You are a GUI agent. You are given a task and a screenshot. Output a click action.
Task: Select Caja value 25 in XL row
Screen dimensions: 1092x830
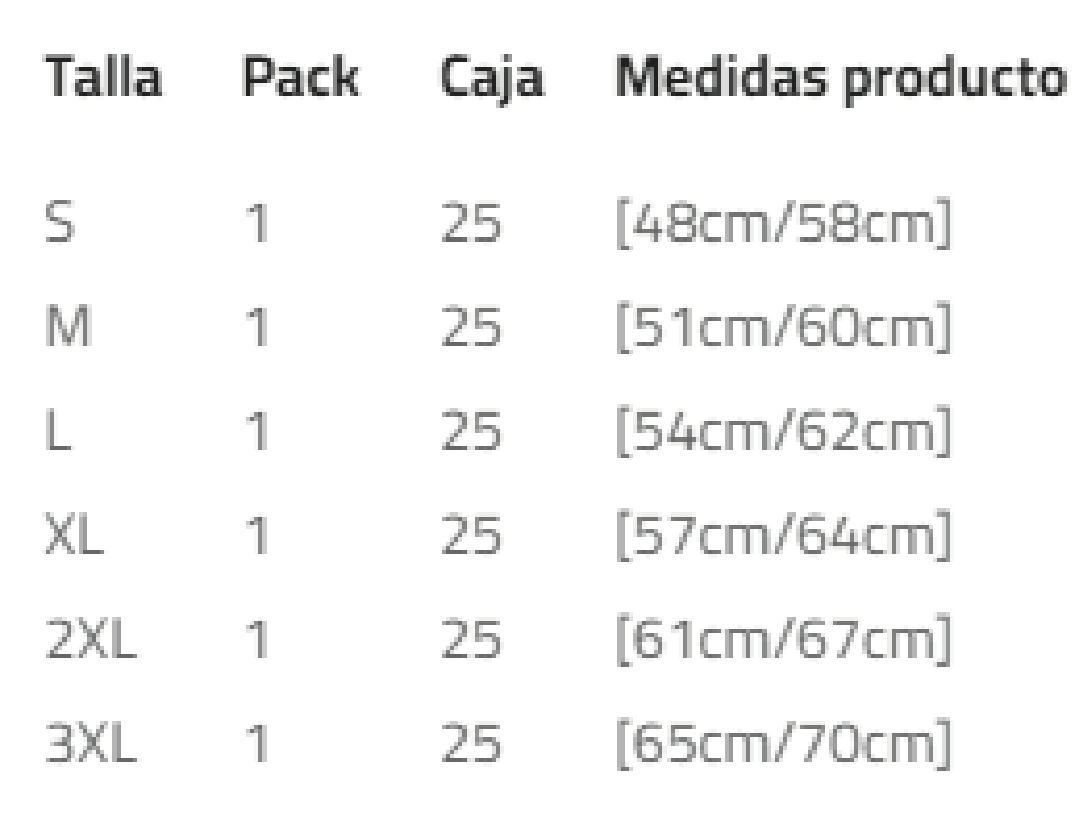coord(472,538)
